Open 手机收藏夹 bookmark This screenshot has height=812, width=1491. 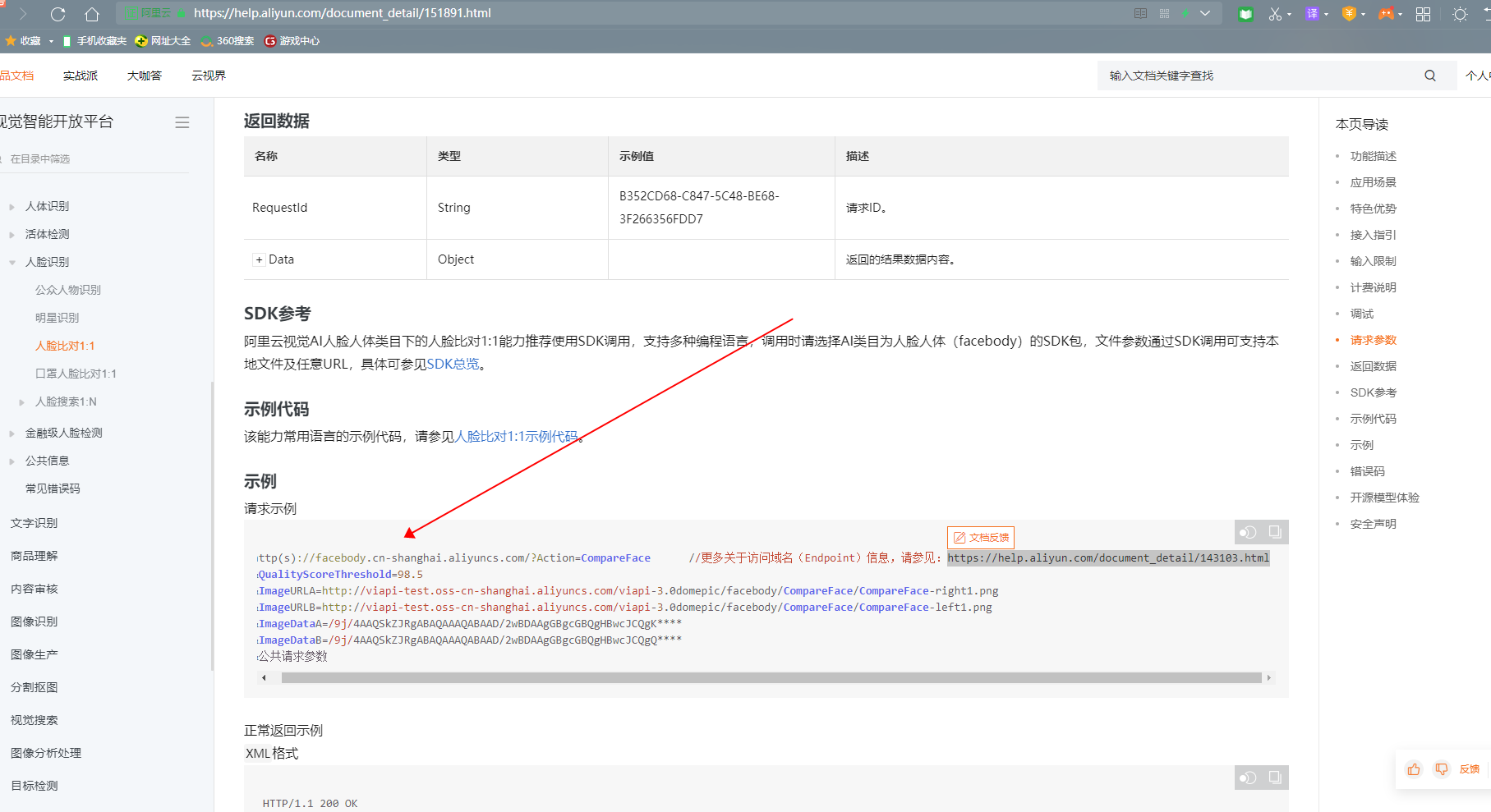[x=94, y=41]
